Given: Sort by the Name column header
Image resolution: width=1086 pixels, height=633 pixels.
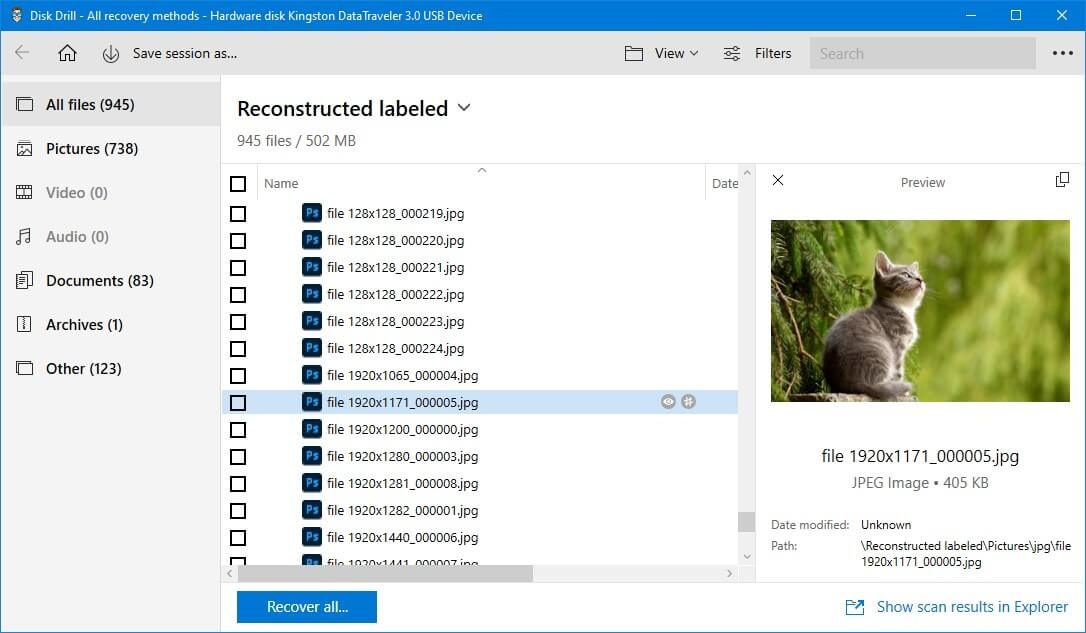Looking at the screenshot, I should 281,184.
